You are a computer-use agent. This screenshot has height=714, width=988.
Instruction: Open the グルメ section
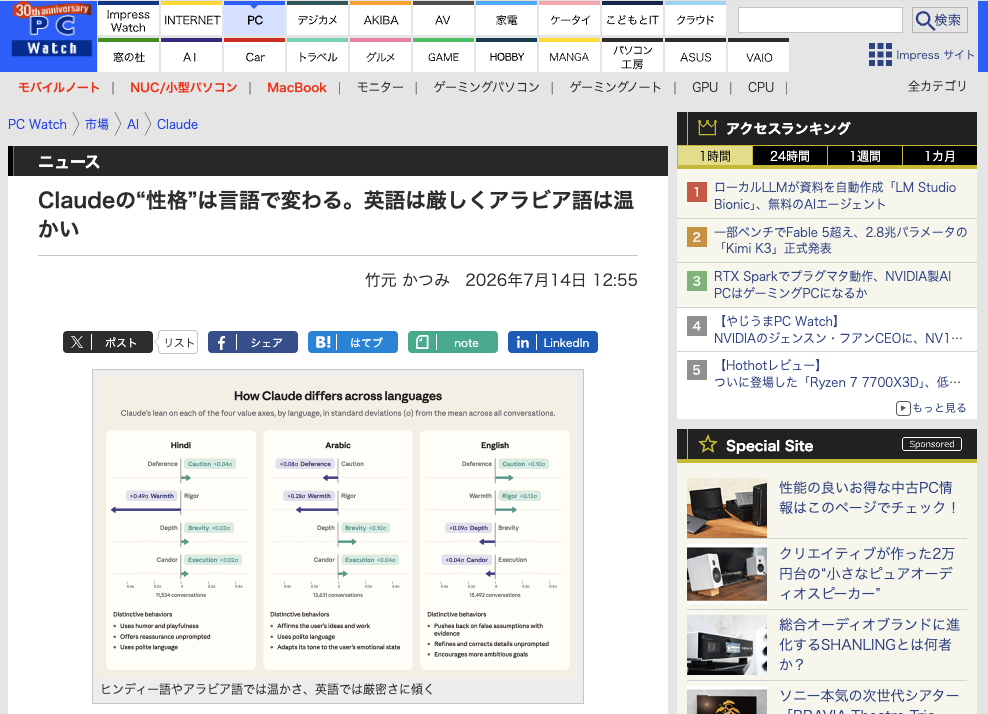381,57
